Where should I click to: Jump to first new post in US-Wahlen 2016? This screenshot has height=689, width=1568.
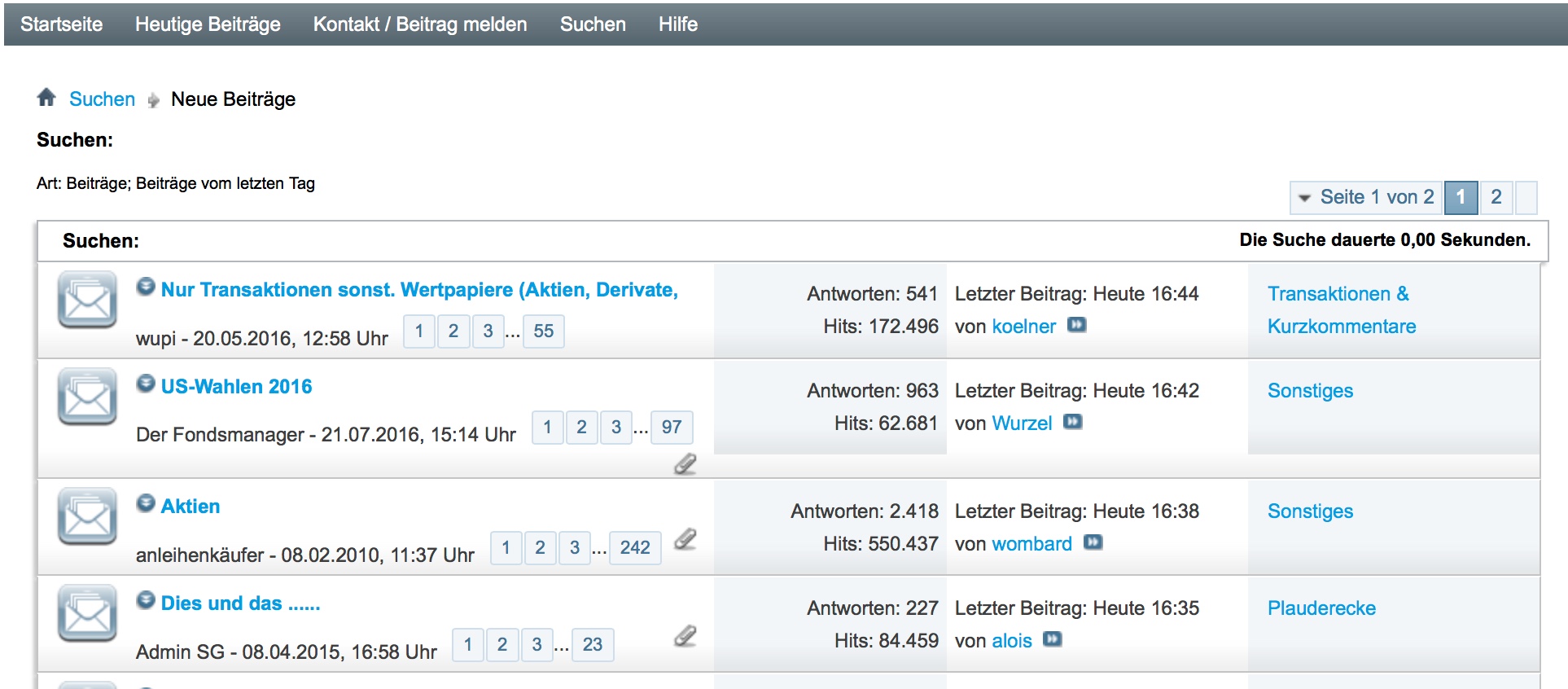tap(146, 384)
